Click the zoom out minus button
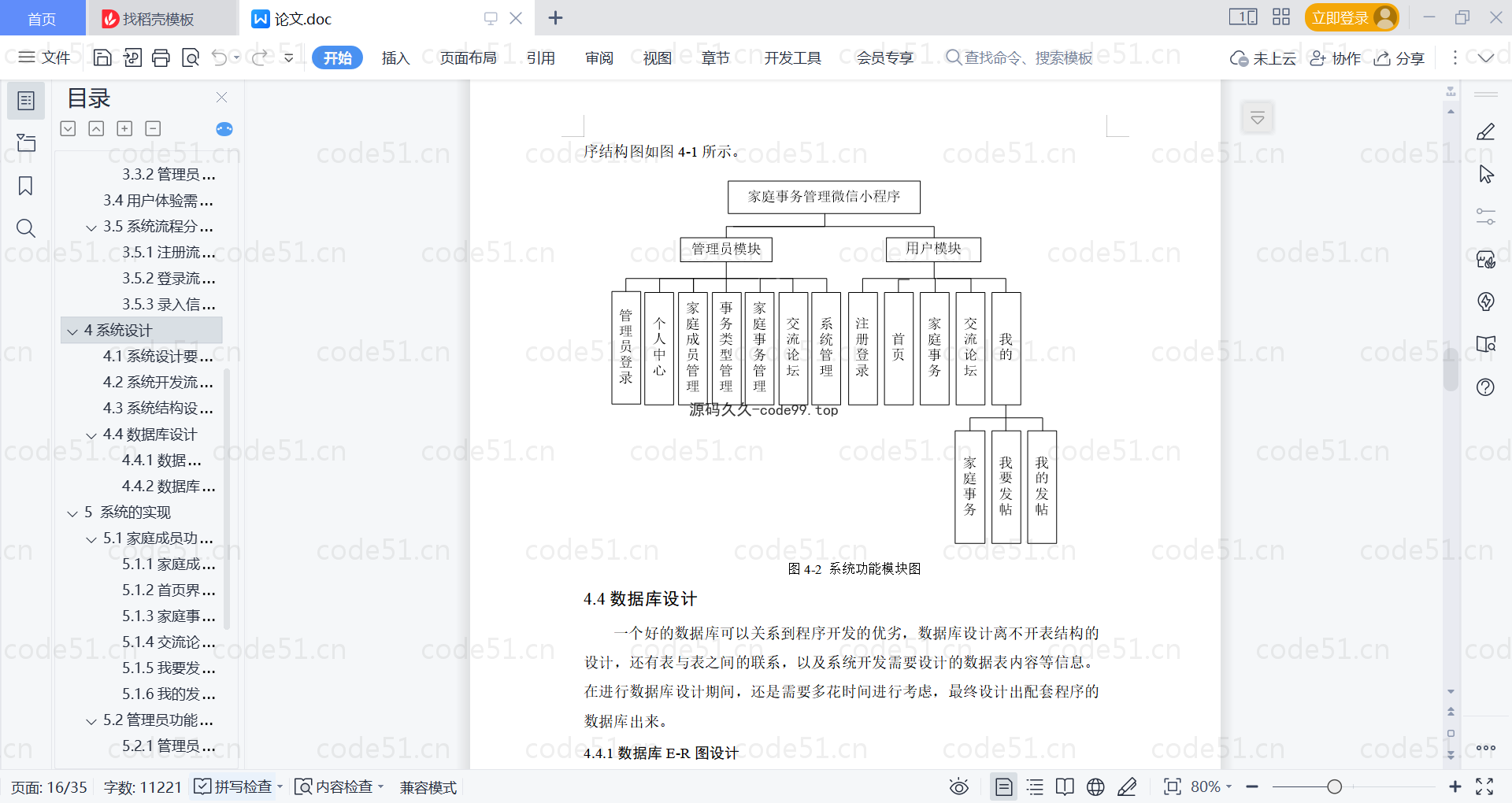This screenshot has width=1512, height=803. click(x=1252, y=786)
